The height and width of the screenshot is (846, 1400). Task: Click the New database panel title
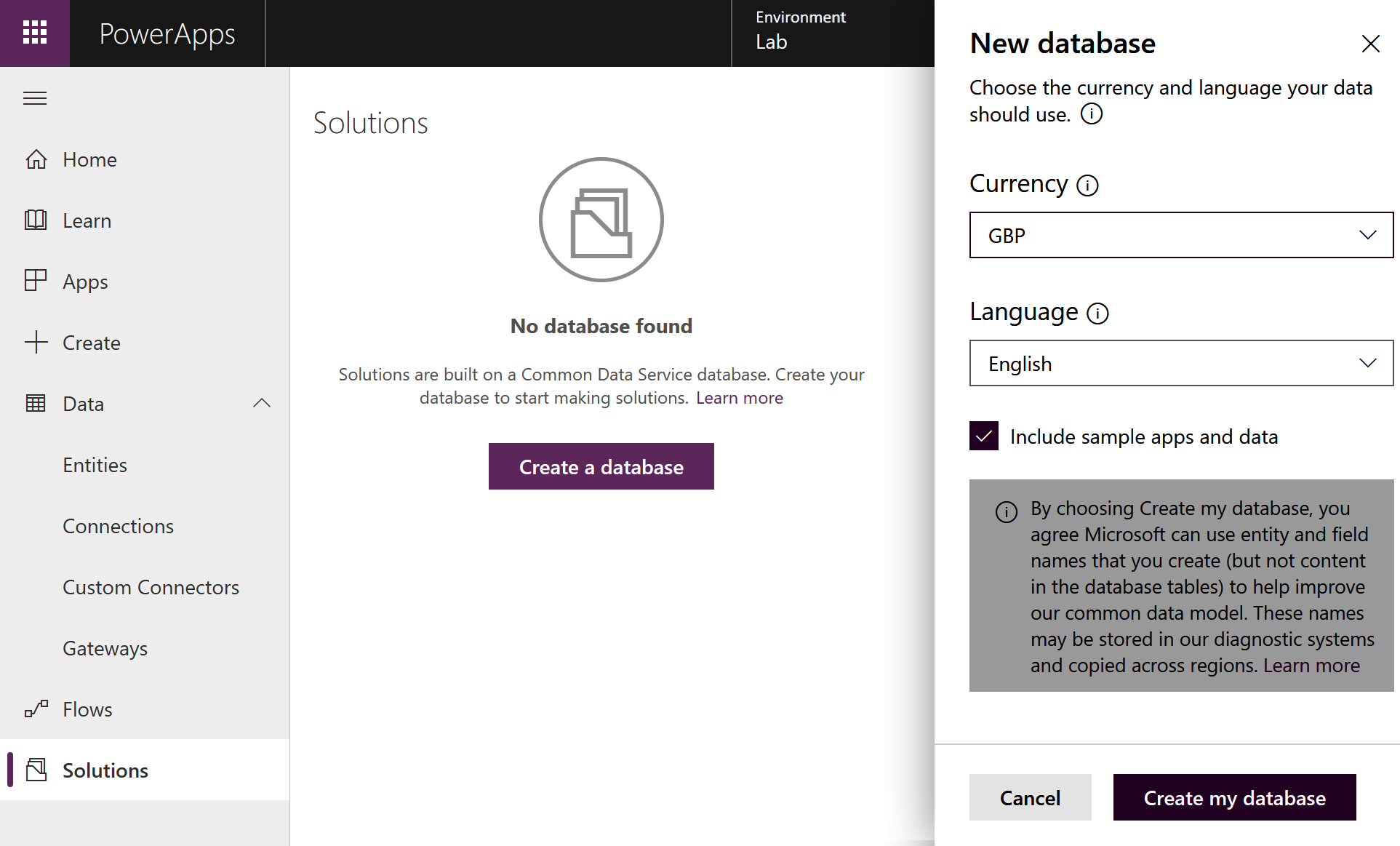click(x=1063, y=44)
